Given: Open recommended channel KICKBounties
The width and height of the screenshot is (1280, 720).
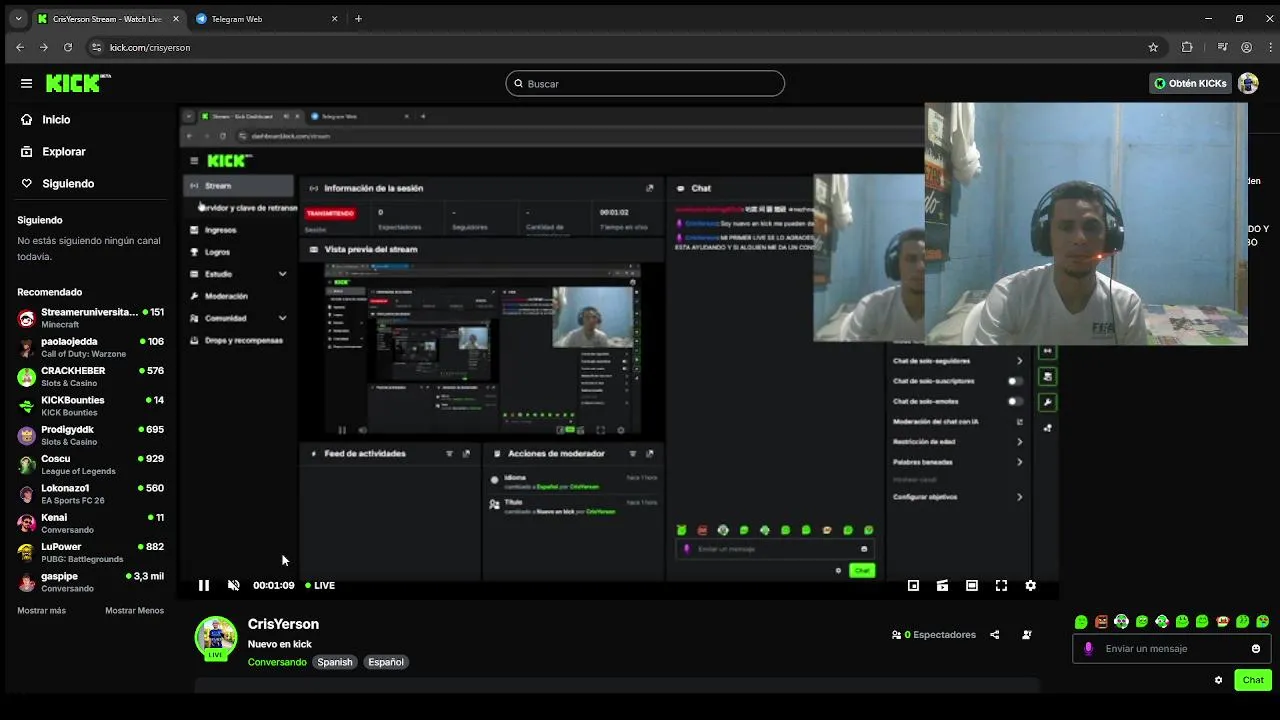Looking at the screenshot, I should (x=90, y=406).
